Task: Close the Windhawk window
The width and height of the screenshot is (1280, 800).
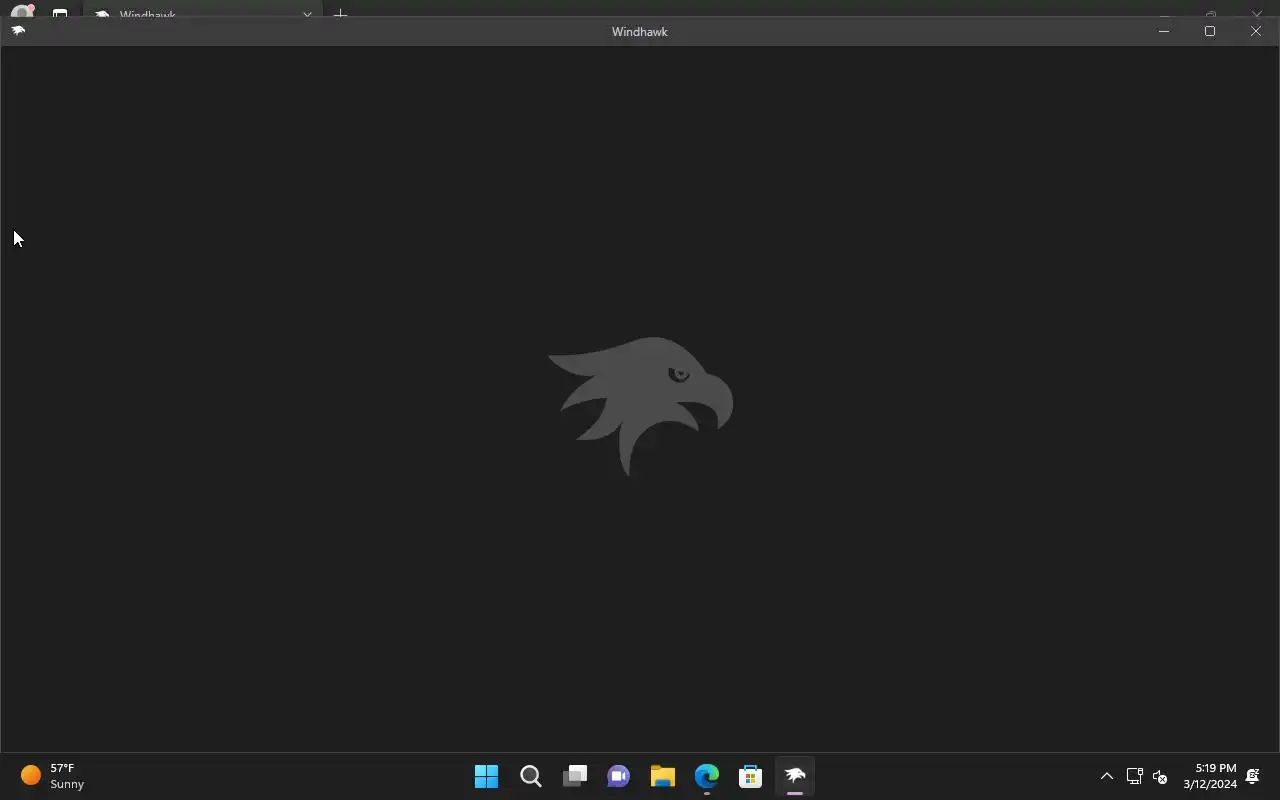Action: point(1256,31)
